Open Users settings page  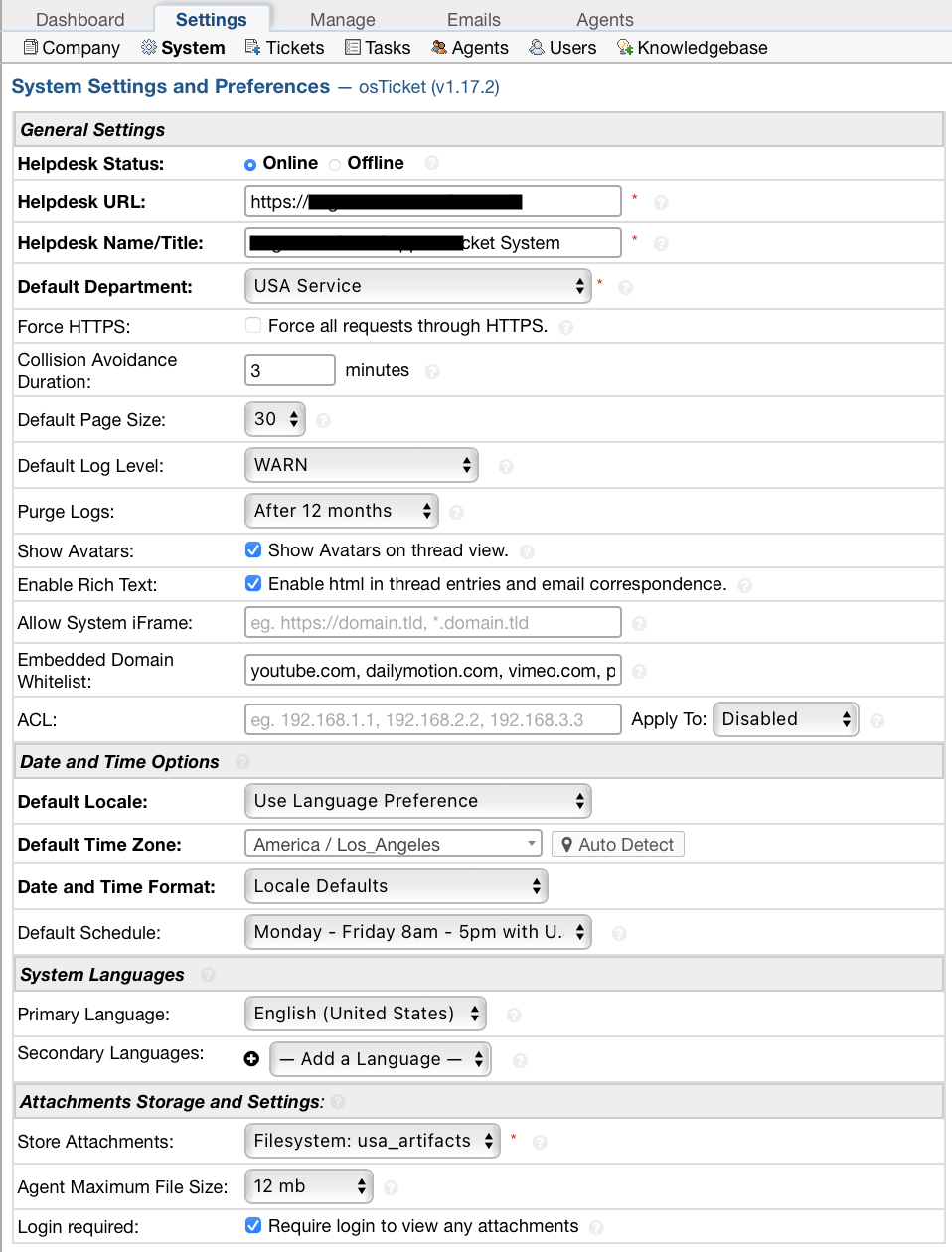(562, 48)
